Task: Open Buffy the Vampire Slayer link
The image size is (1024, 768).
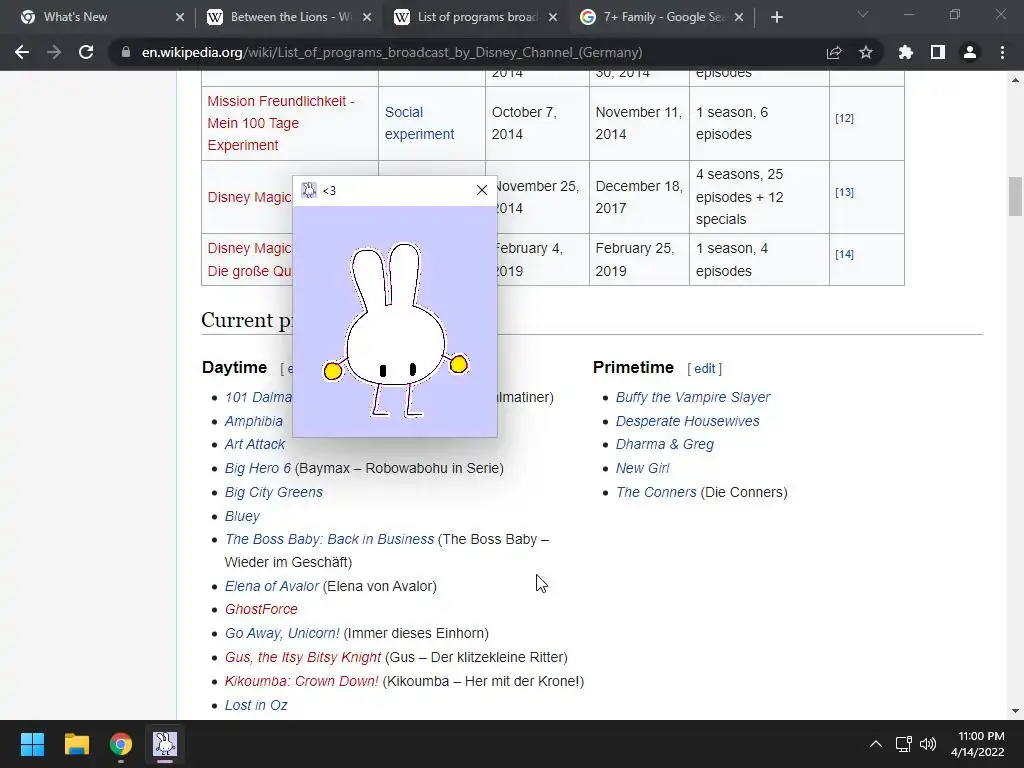Action: coord(693,397)
